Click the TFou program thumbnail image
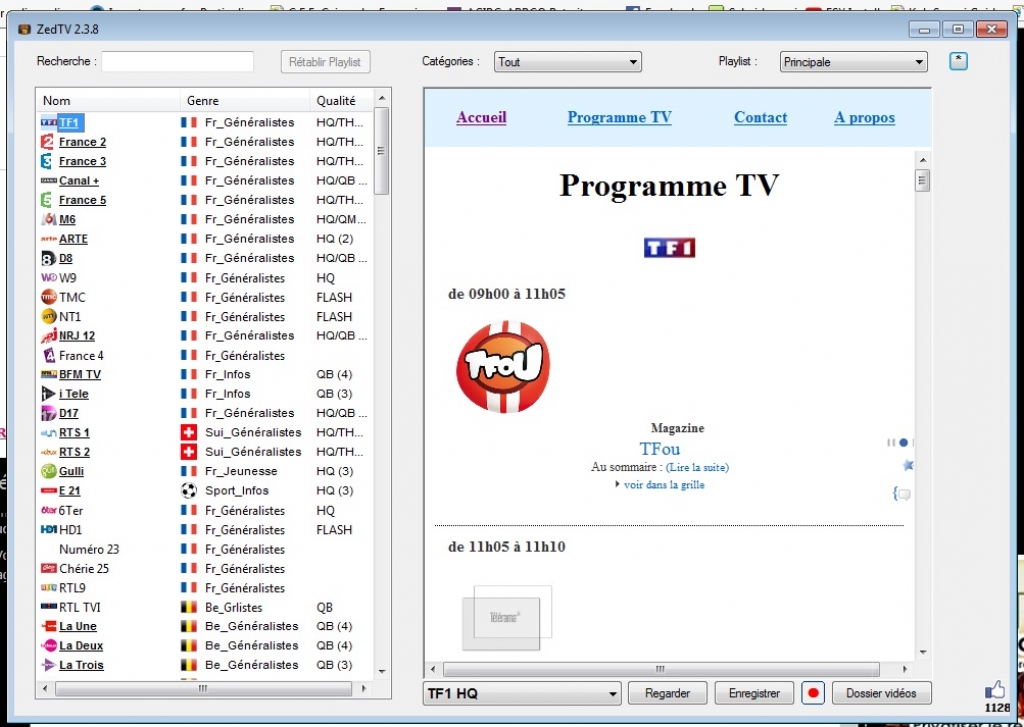This screenshot has width=1024, height=727. point(503,367)
